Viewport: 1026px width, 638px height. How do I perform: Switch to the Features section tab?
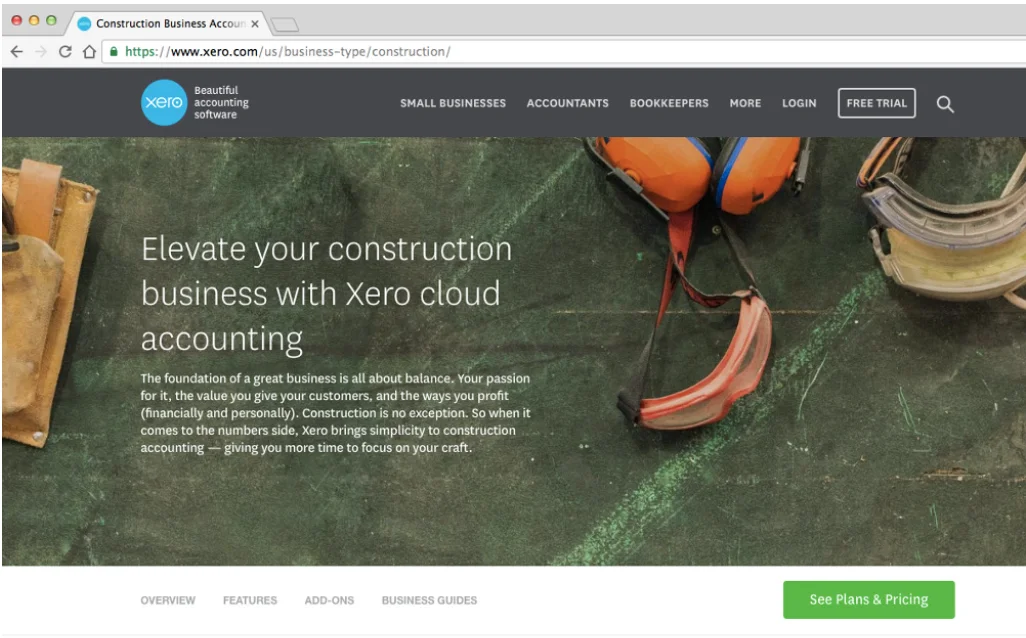click(x=250, y=600)
